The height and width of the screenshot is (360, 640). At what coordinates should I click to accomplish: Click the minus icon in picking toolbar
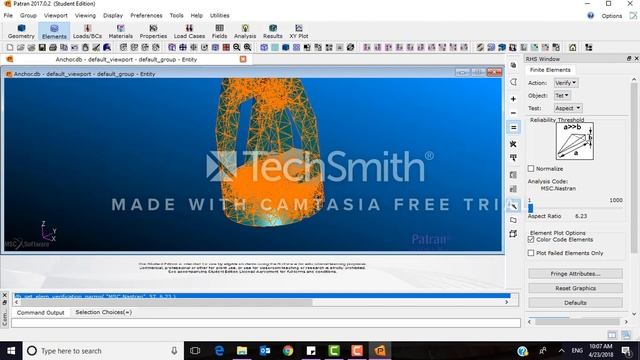click(513, 113)
